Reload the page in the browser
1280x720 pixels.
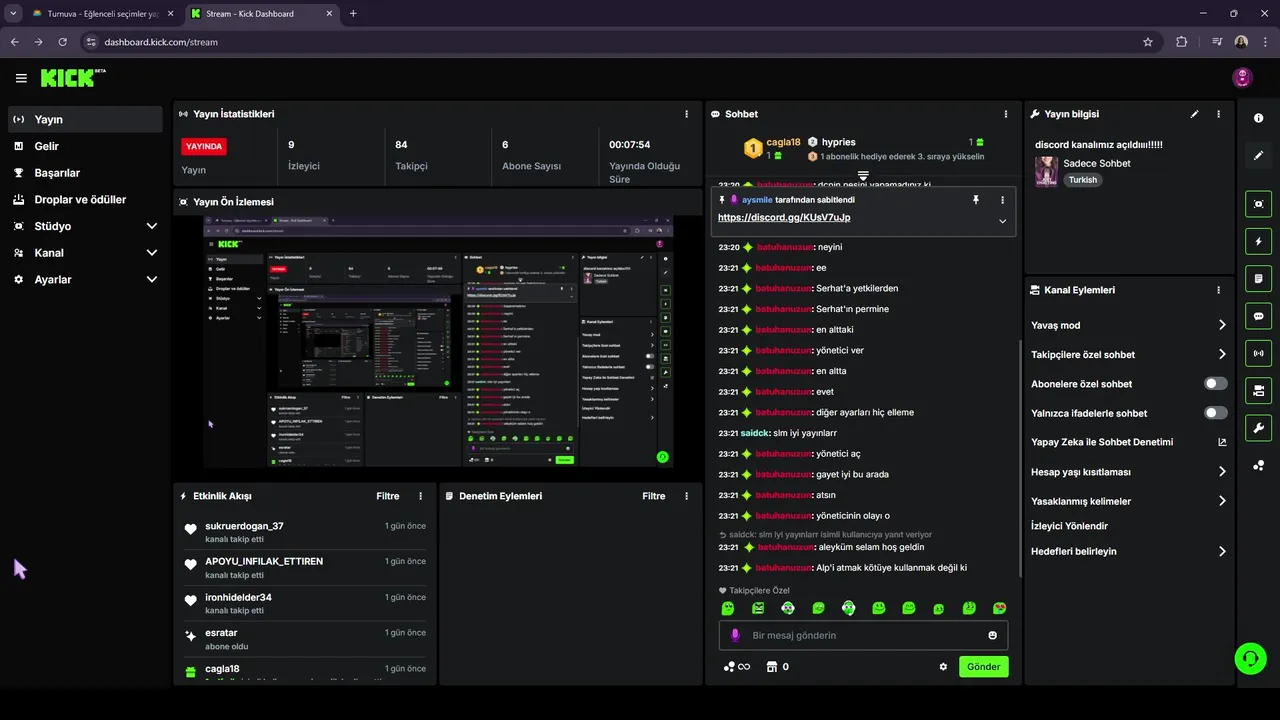62,42
